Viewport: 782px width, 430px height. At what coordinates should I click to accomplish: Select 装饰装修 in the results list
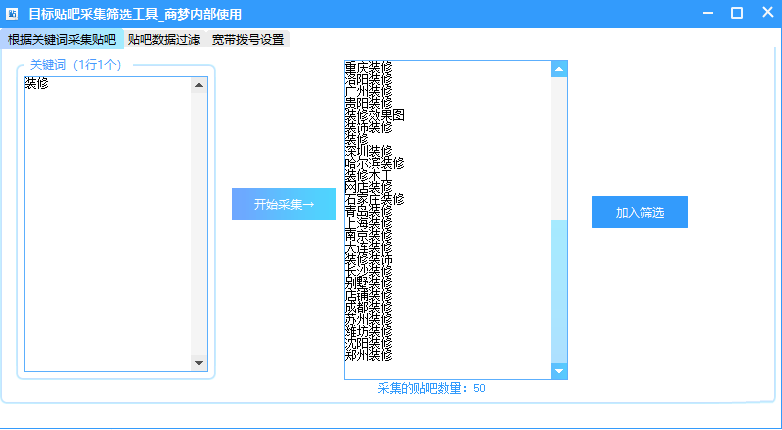click(369, 127)
